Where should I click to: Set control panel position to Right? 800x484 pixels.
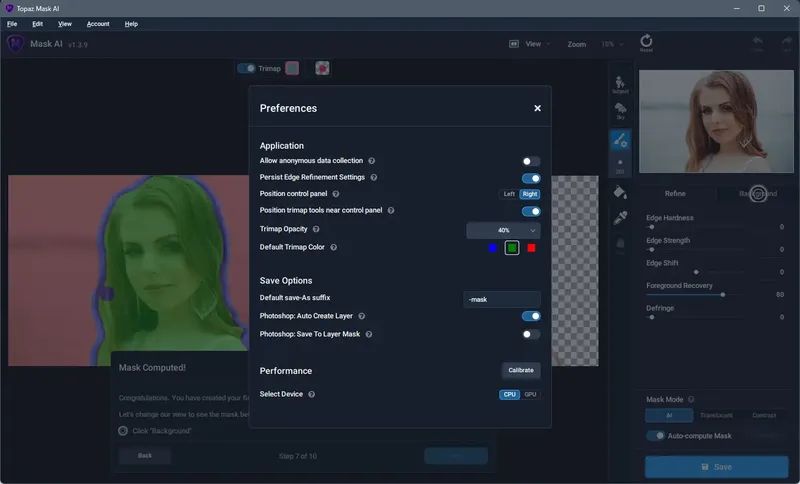[530, 194]
